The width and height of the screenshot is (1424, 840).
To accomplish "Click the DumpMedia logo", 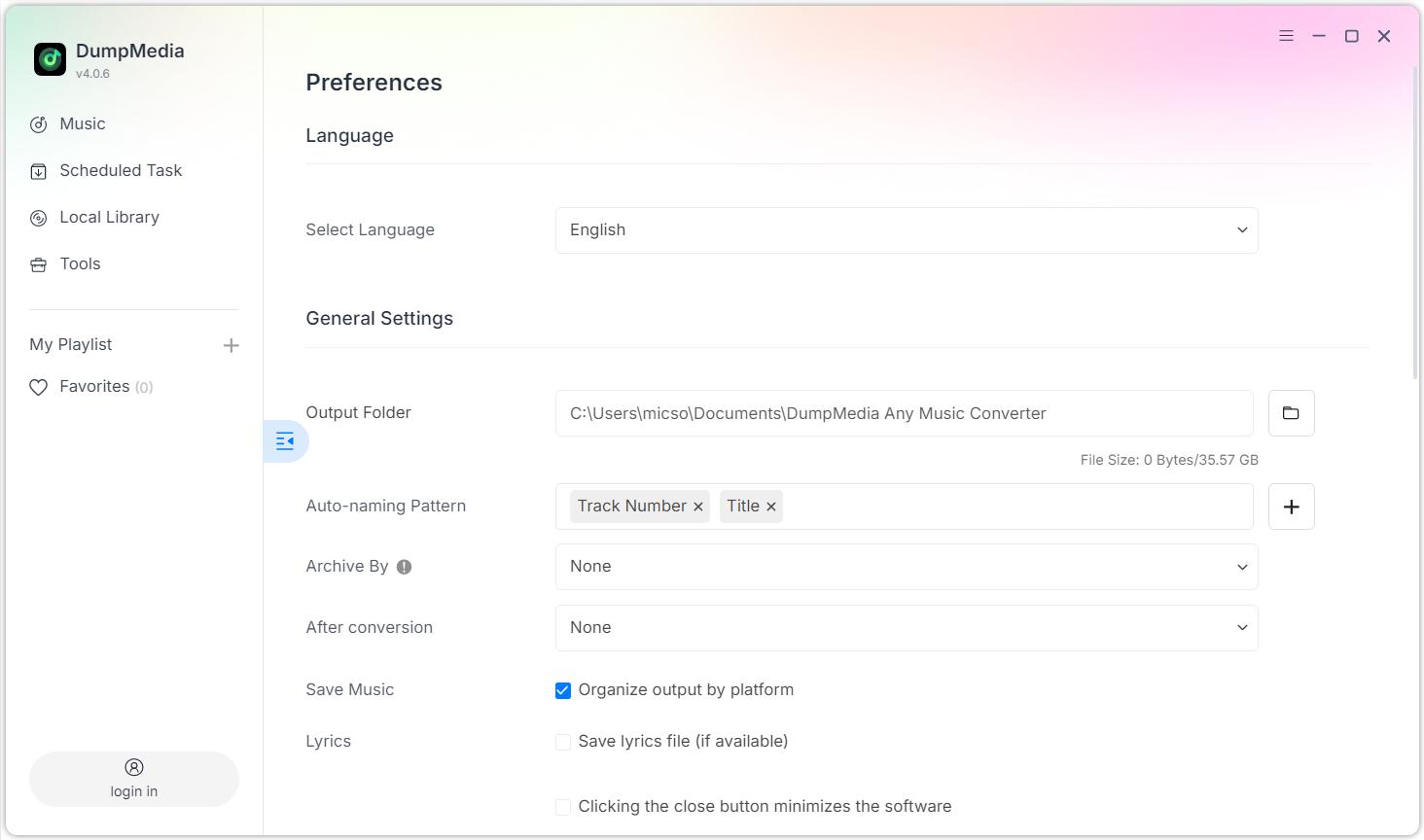I will click(x=50, y=59).
